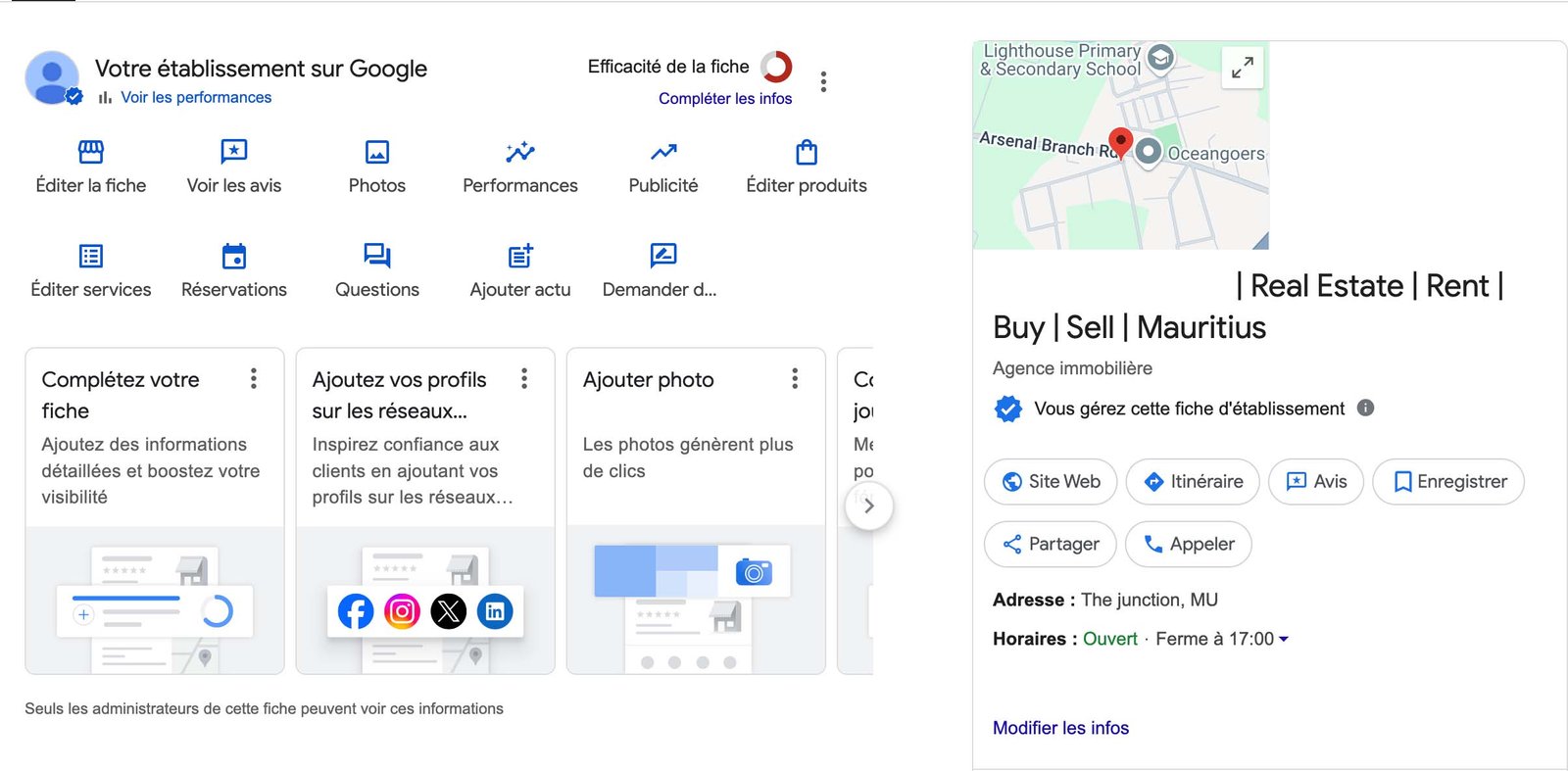Viewport: 1568px width, 771px height.
Task: Open Publicité trending arrow icon
Action: pos(663,152)
